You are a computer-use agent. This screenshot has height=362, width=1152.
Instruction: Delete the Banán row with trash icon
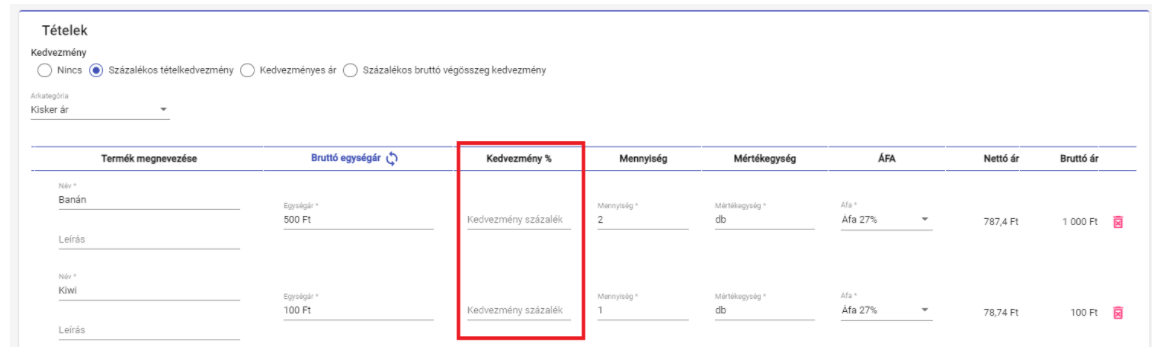[1118, 222]
